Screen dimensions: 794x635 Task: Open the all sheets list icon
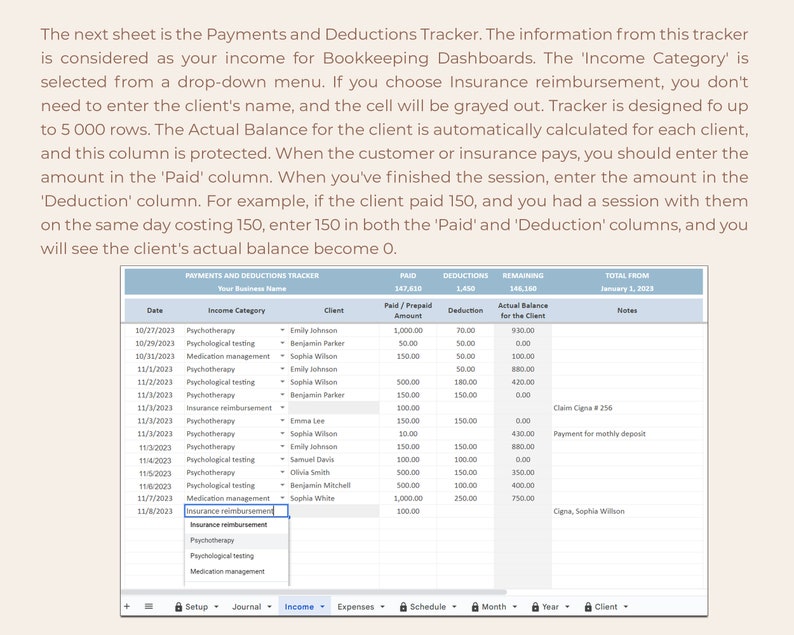149,606
